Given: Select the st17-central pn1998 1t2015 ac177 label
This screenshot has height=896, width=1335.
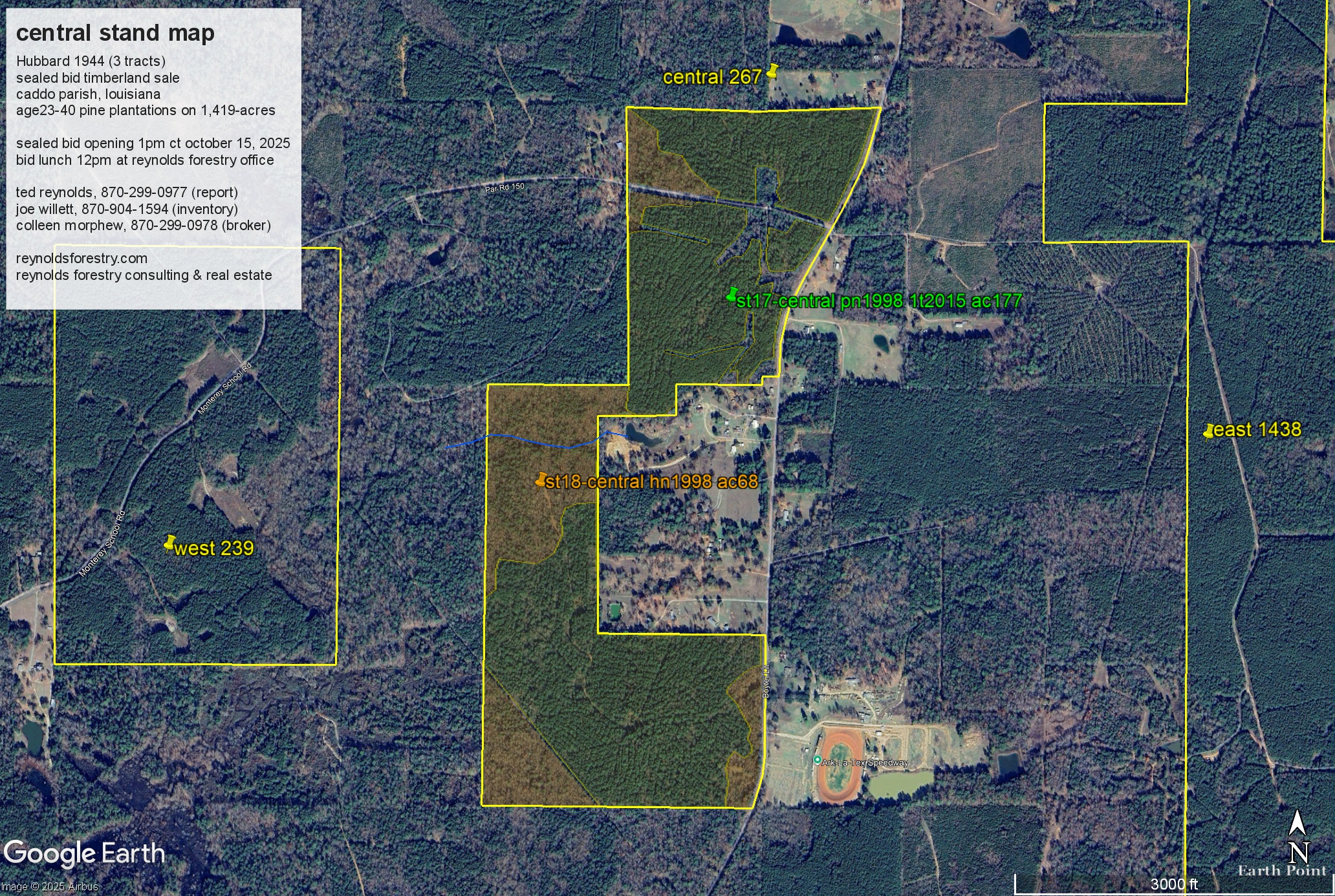Looking at the screenshot, I should 878,301.
